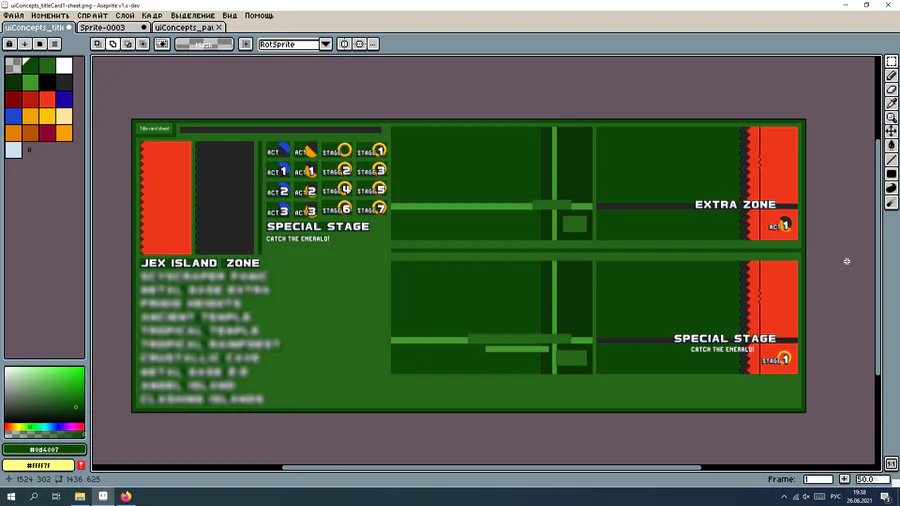The height and width of the screenshot is (506, 900).
Task: Select the Eyedropper tool
Action: coord(891,103)
